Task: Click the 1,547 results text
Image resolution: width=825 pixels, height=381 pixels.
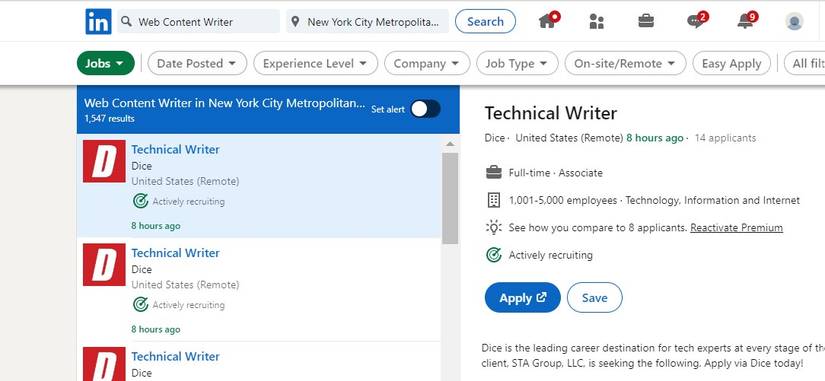Action: point(109,119)
